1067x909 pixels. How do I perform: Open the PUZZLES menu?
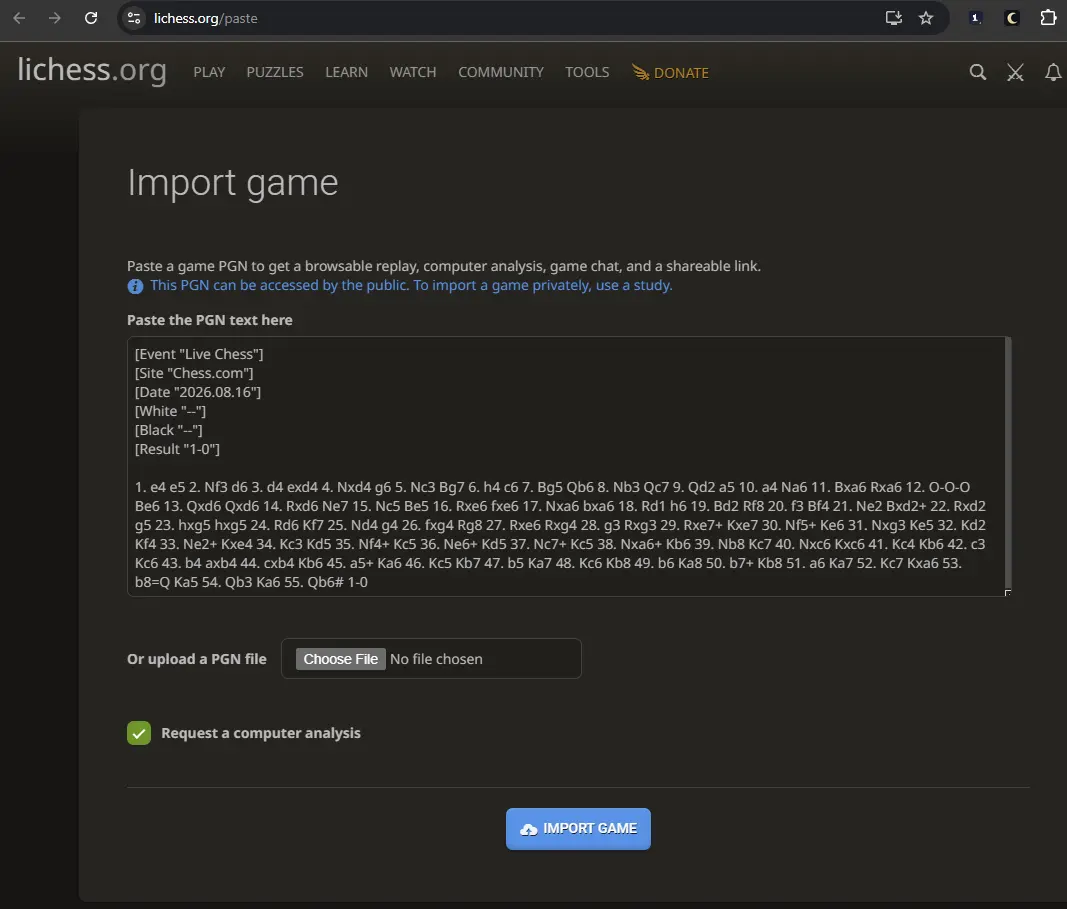click(275, 72)
